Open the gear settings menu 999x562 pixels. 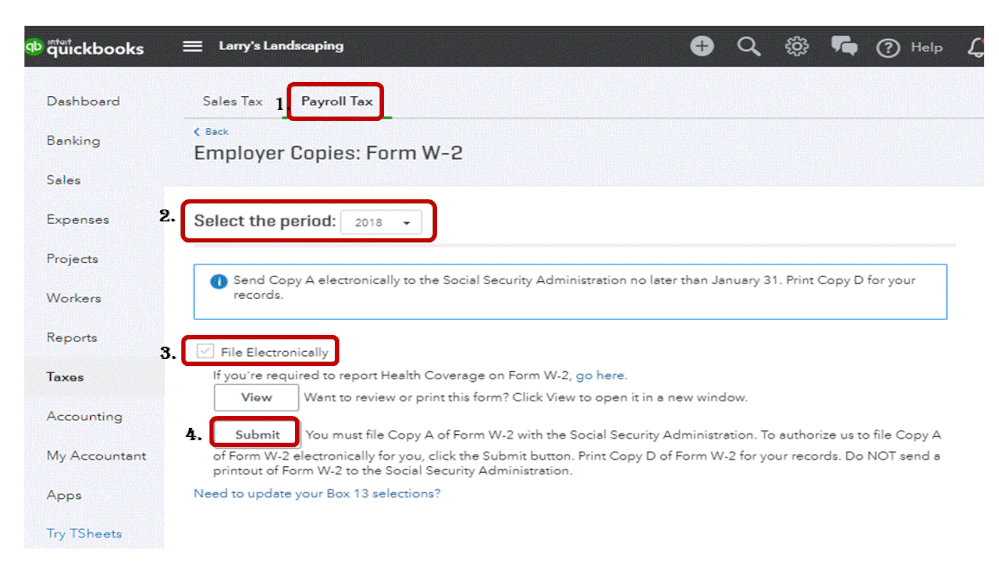796,47
